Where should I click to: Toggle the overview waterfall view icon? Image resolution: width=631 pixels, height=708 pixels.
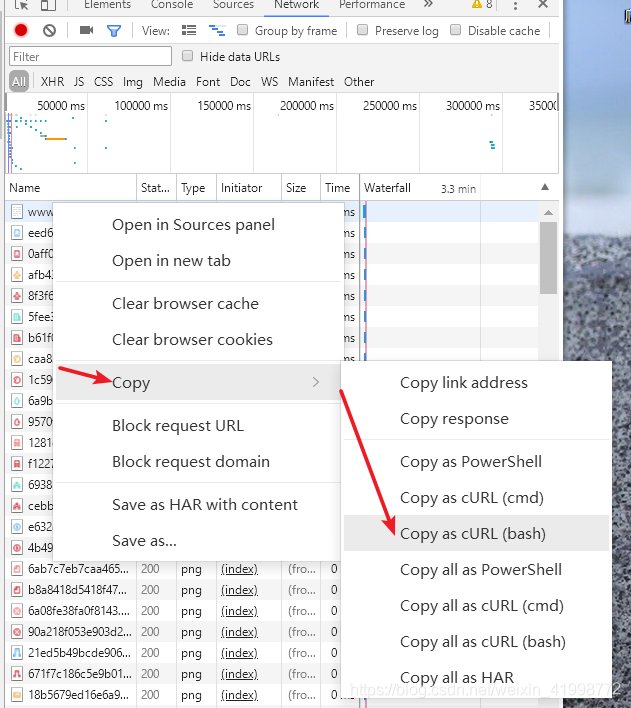tap(217, 30)
